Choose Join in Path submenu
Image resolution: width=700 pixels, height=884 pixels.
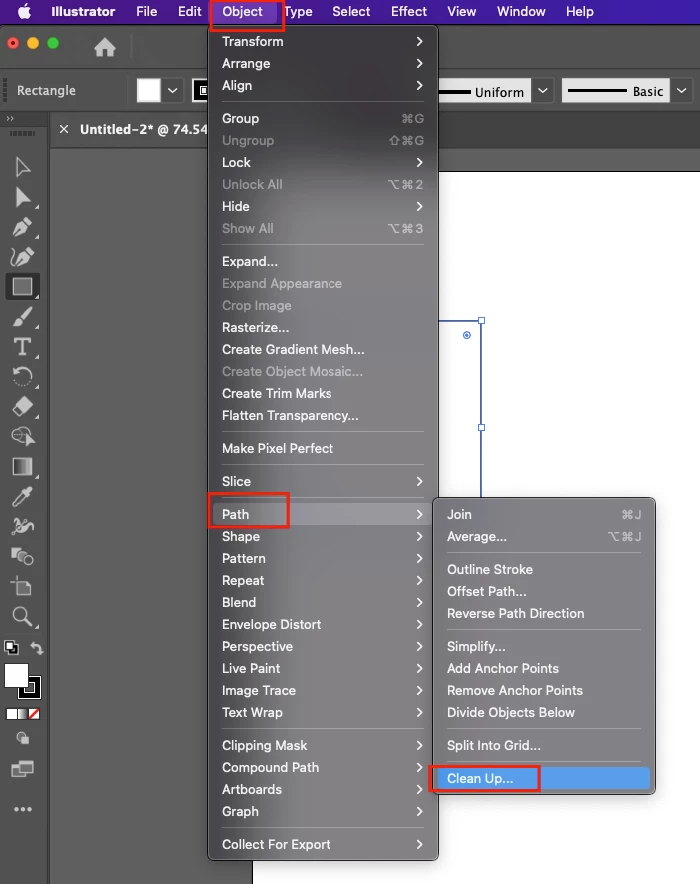(x=543, y=514)
